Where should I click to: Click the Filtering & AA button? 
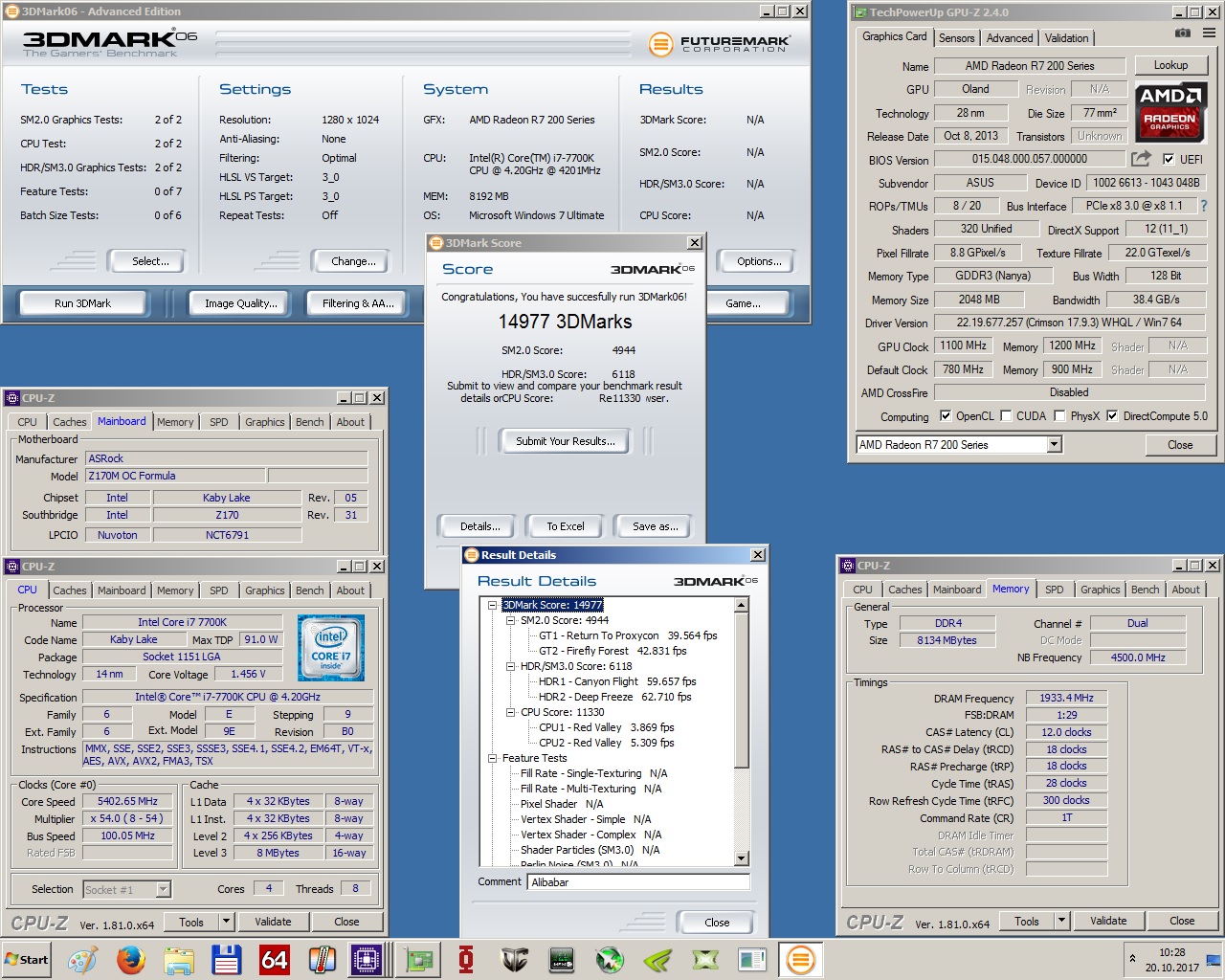pyautogui.click(x=358, y=303)
